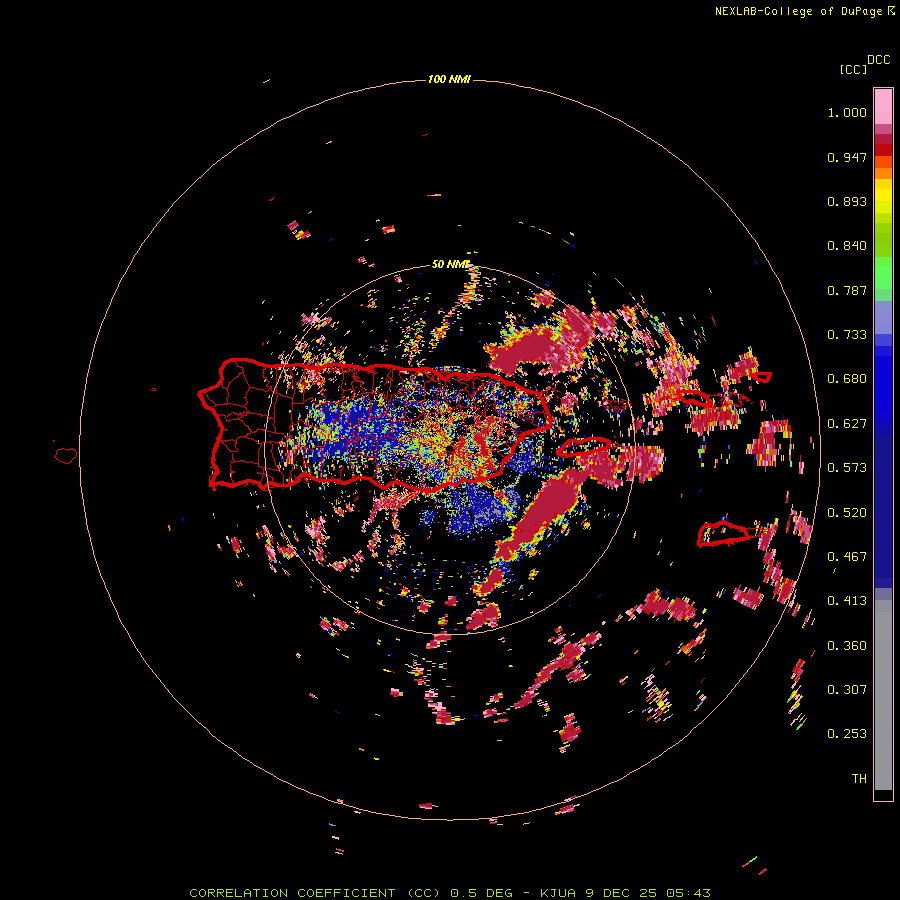This screenshot has height=900, width=900.
Task: Click the long island outline just east of Puerto Rico
Action: point(584,446)
